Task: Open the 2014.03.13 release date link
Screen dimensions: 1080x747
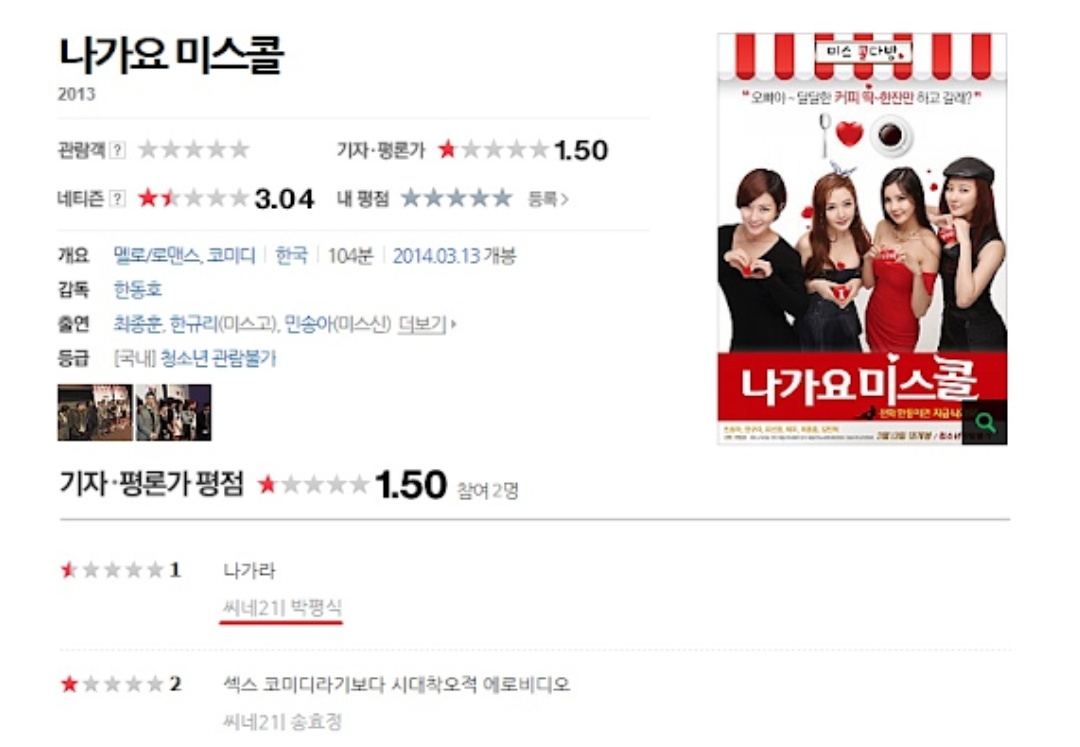Action: click(436, 255)
